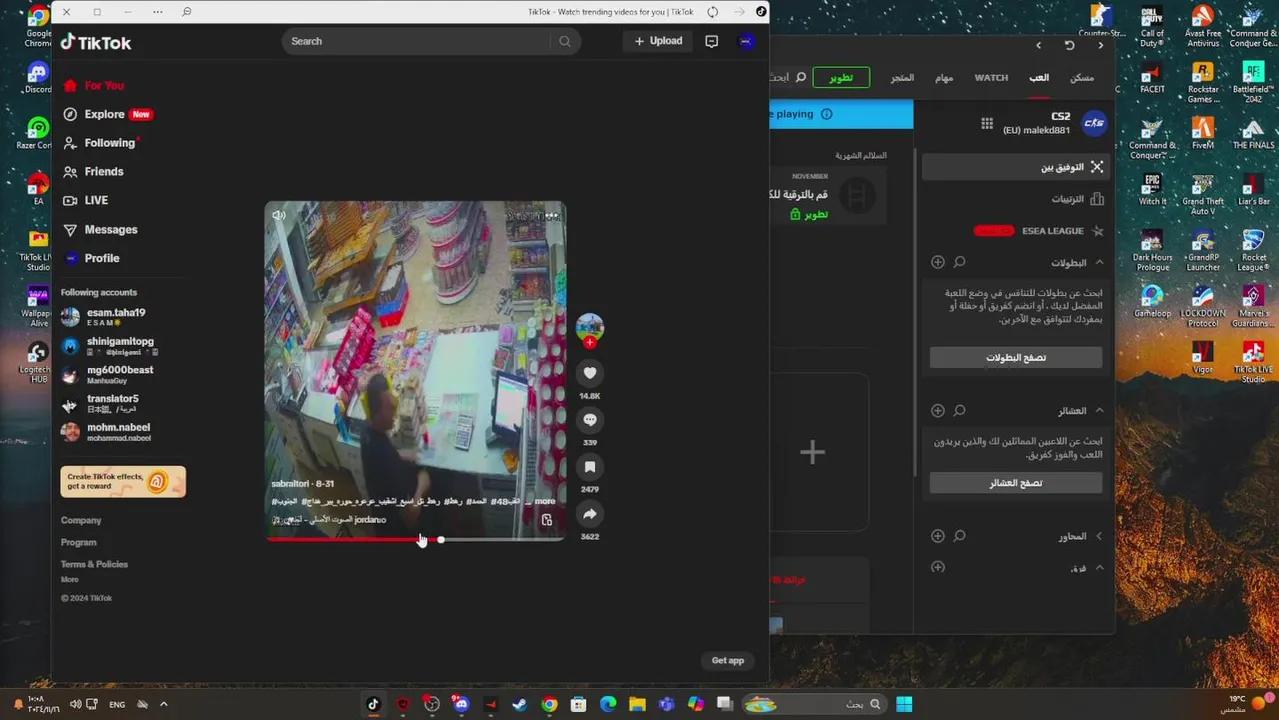Follow the creator via the red plus icon
This screenshot has height=720, width=1279.
tap(589, 341)
